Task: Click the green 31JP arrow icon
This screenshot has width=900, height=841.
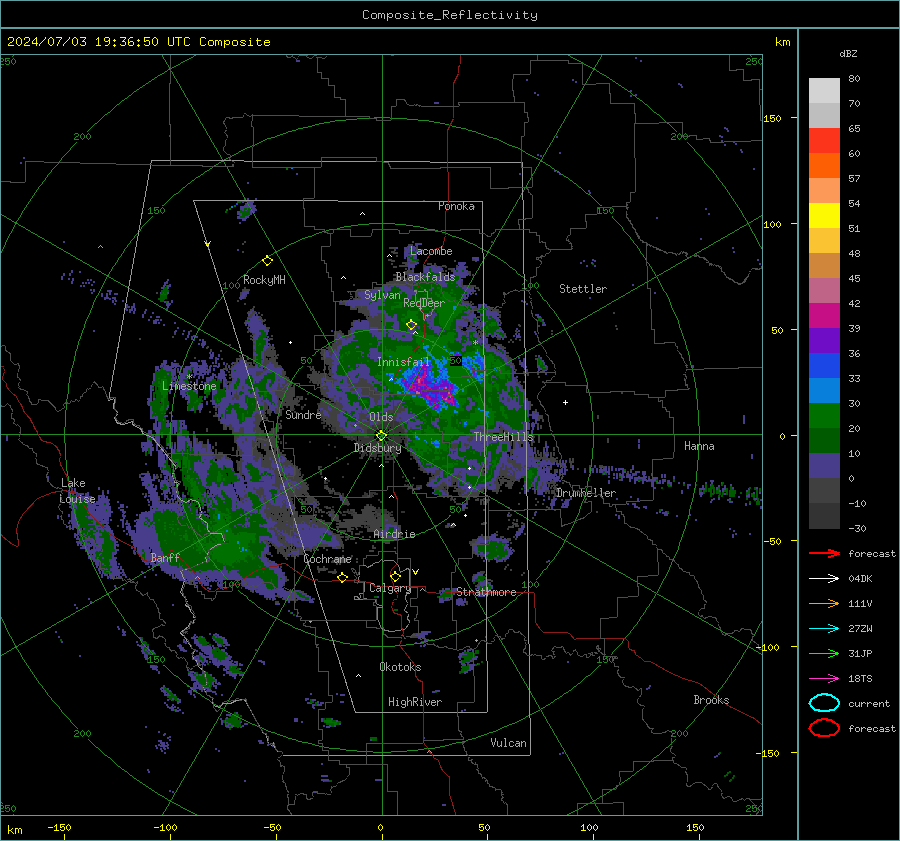Action: (x=824, y=653)
